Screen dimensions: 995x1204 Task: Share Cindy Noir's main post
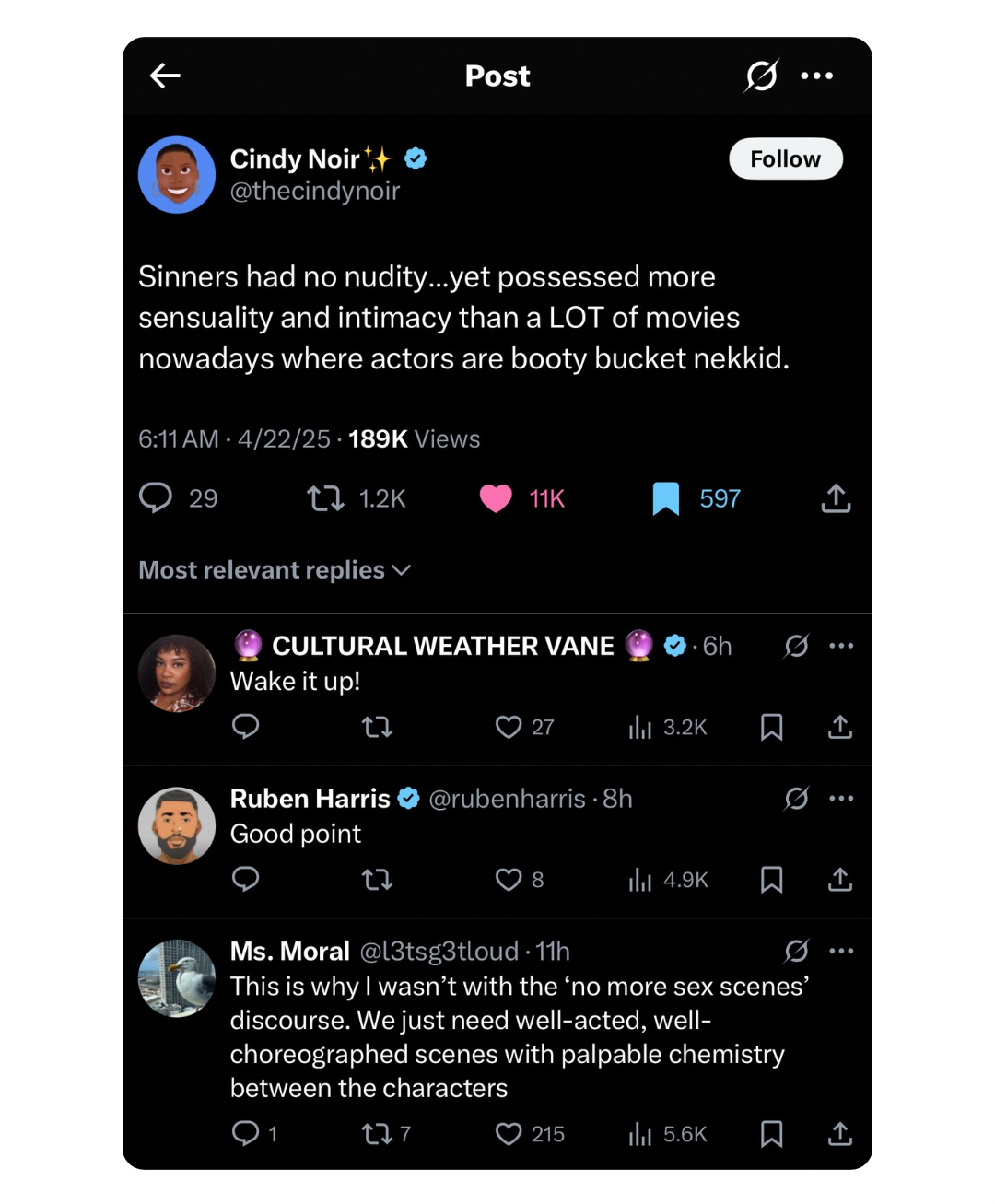coord(836,498)
